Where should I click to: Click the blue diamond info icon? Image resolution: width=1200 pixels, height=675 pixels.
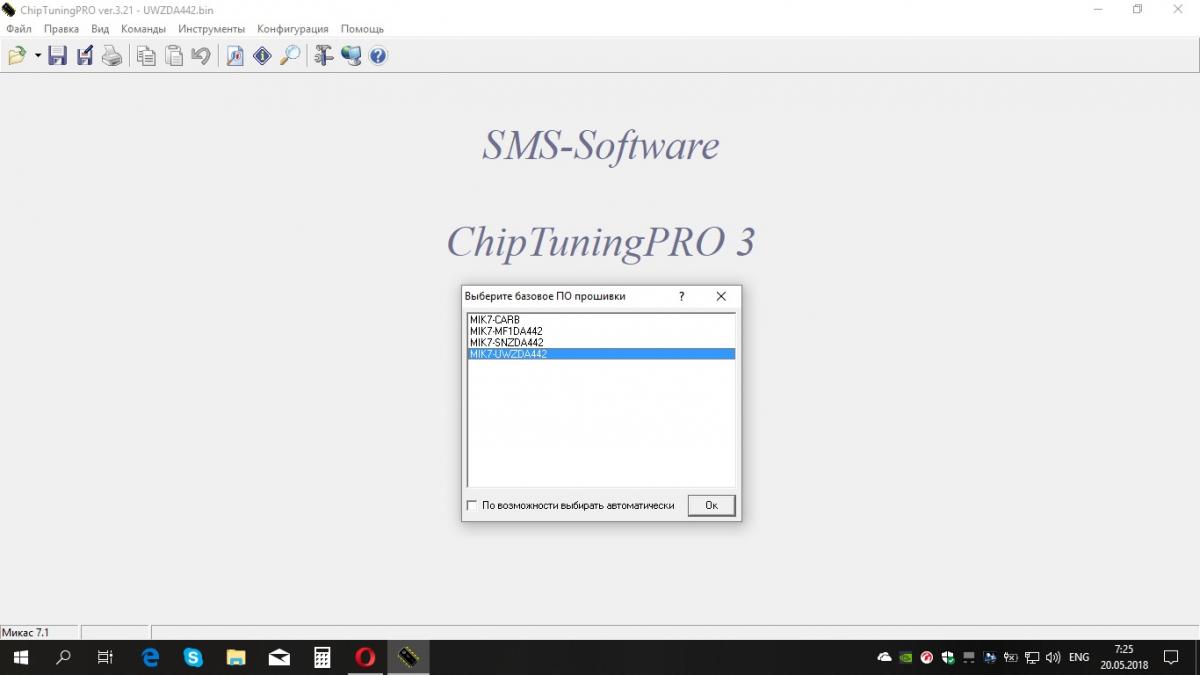(x=262, y=56)
